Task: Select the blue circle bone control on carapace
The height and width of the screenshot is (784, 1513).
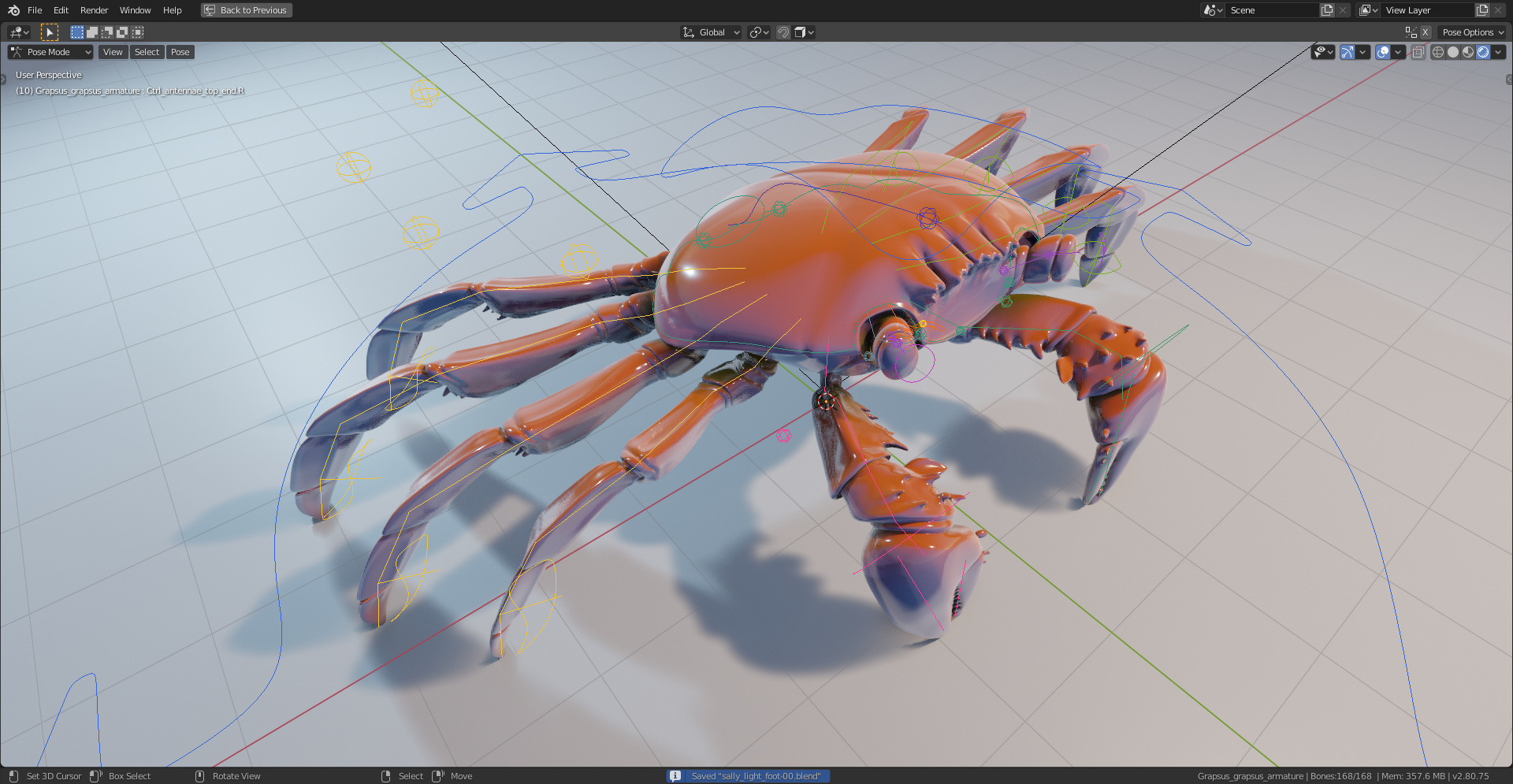Action: (928, 218)
